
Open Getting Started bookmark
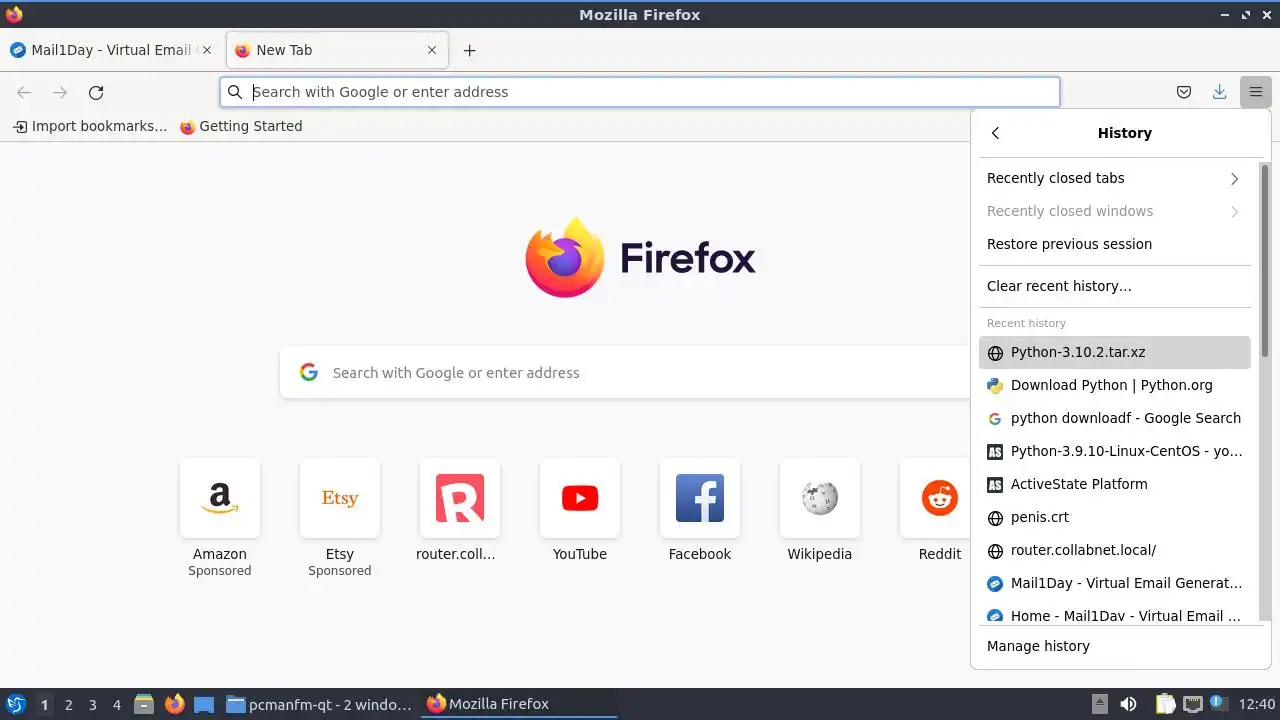point(241,126)
